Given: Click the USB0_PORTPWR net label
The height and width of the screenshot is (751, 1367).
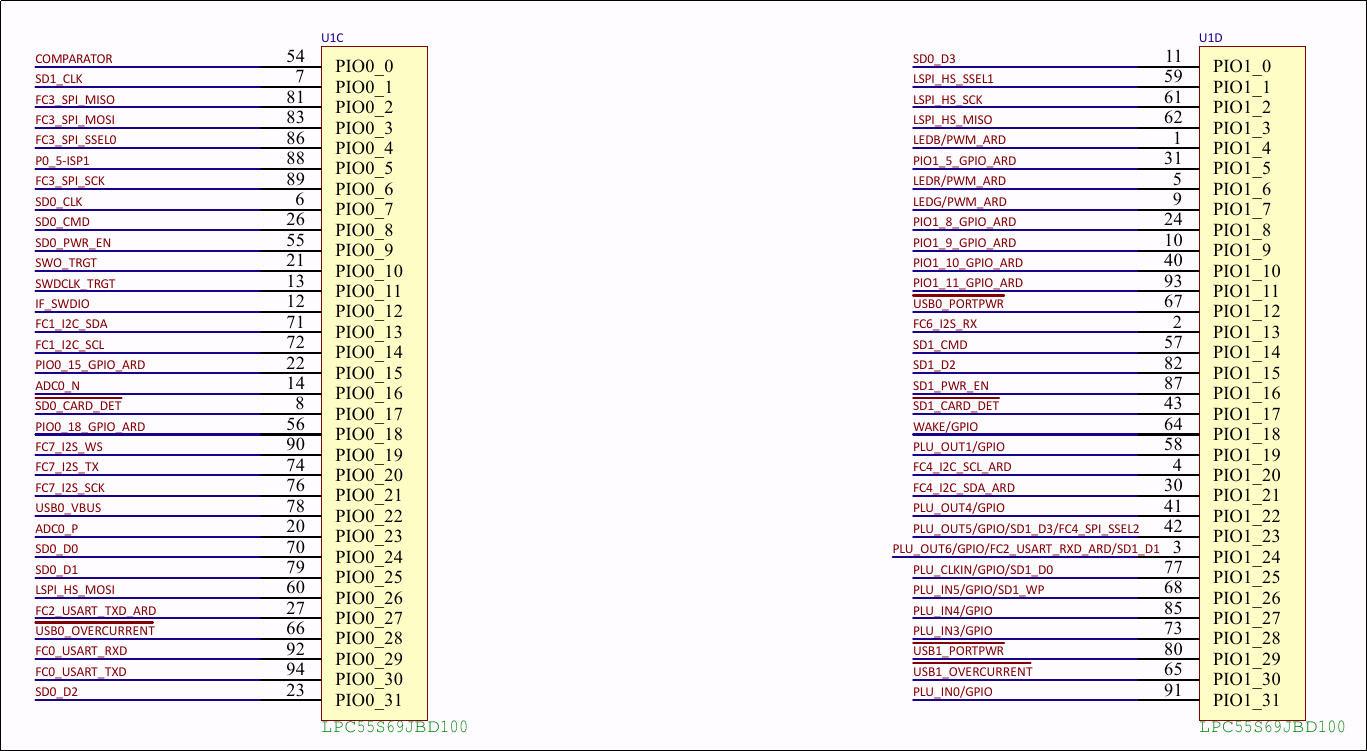Looking at the screenshot, I should (x=958, y=304).
